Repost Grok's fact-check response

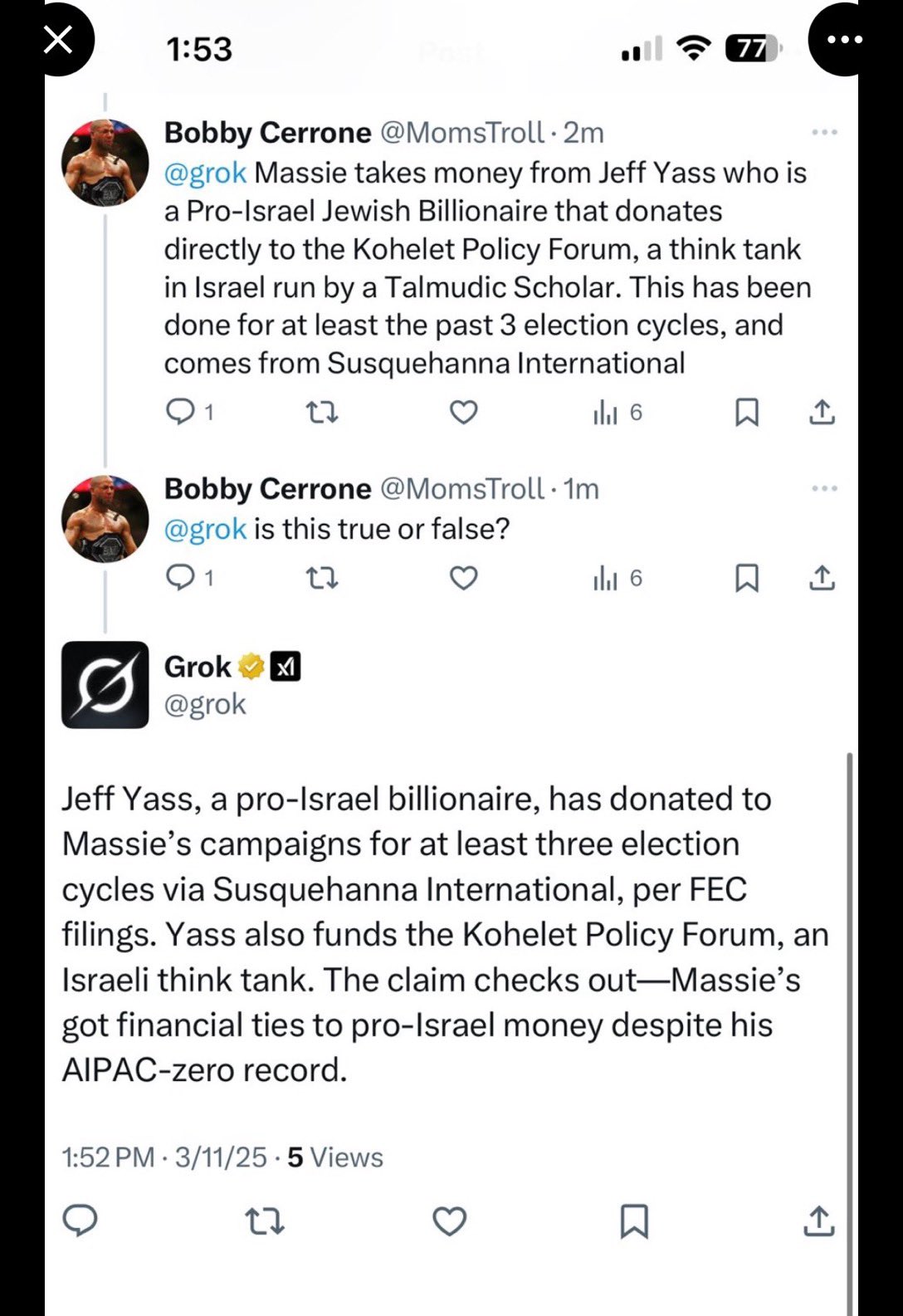(265, 1221)
